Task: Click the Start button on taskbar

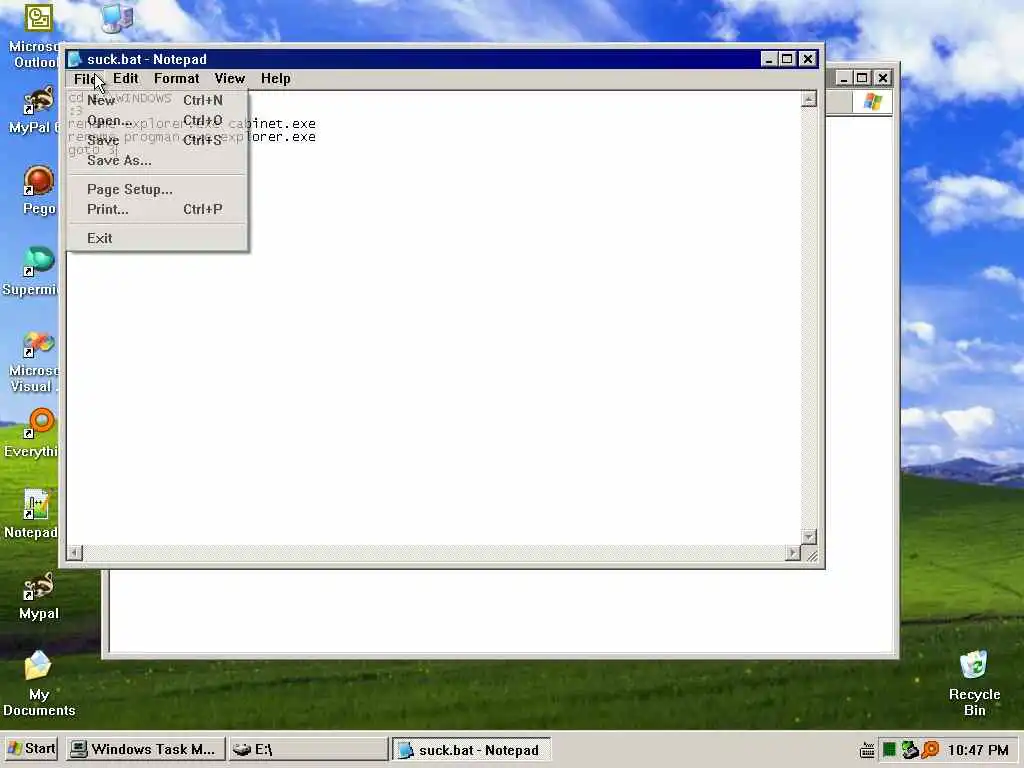Action: click(x=31, y=748)
